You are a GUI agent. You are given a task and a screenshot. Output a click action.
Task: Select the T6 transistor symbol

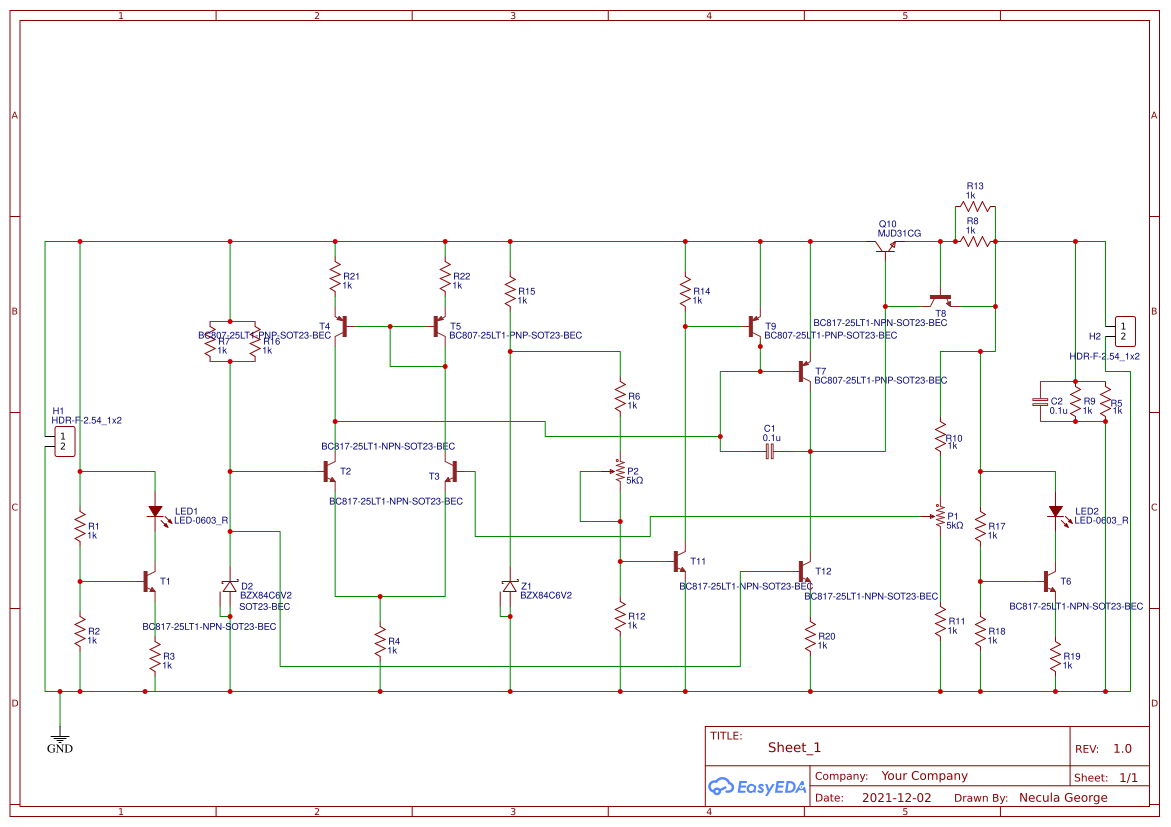(x=1050, y=581)
